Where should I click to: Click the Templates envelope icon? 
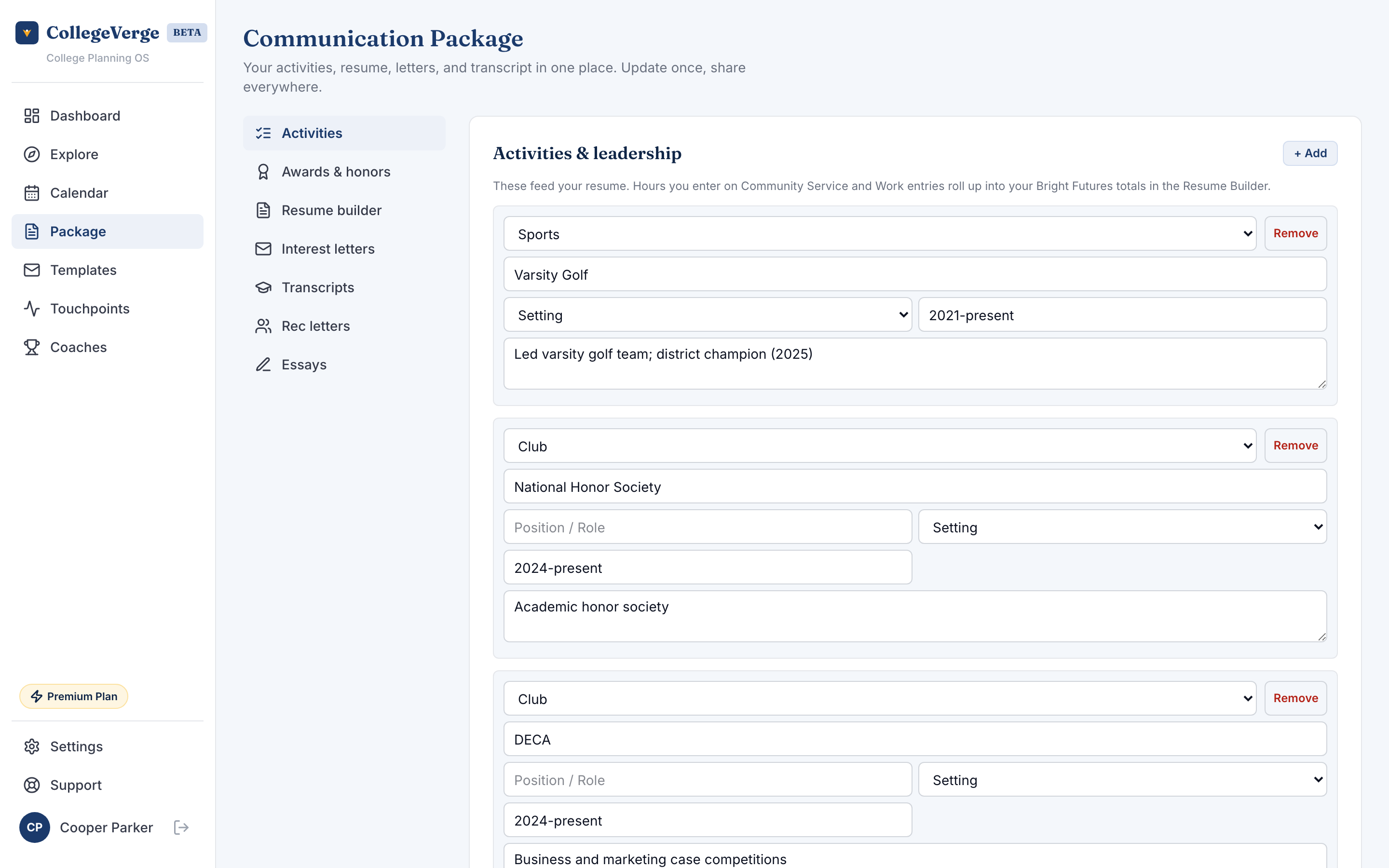point(31,270)
